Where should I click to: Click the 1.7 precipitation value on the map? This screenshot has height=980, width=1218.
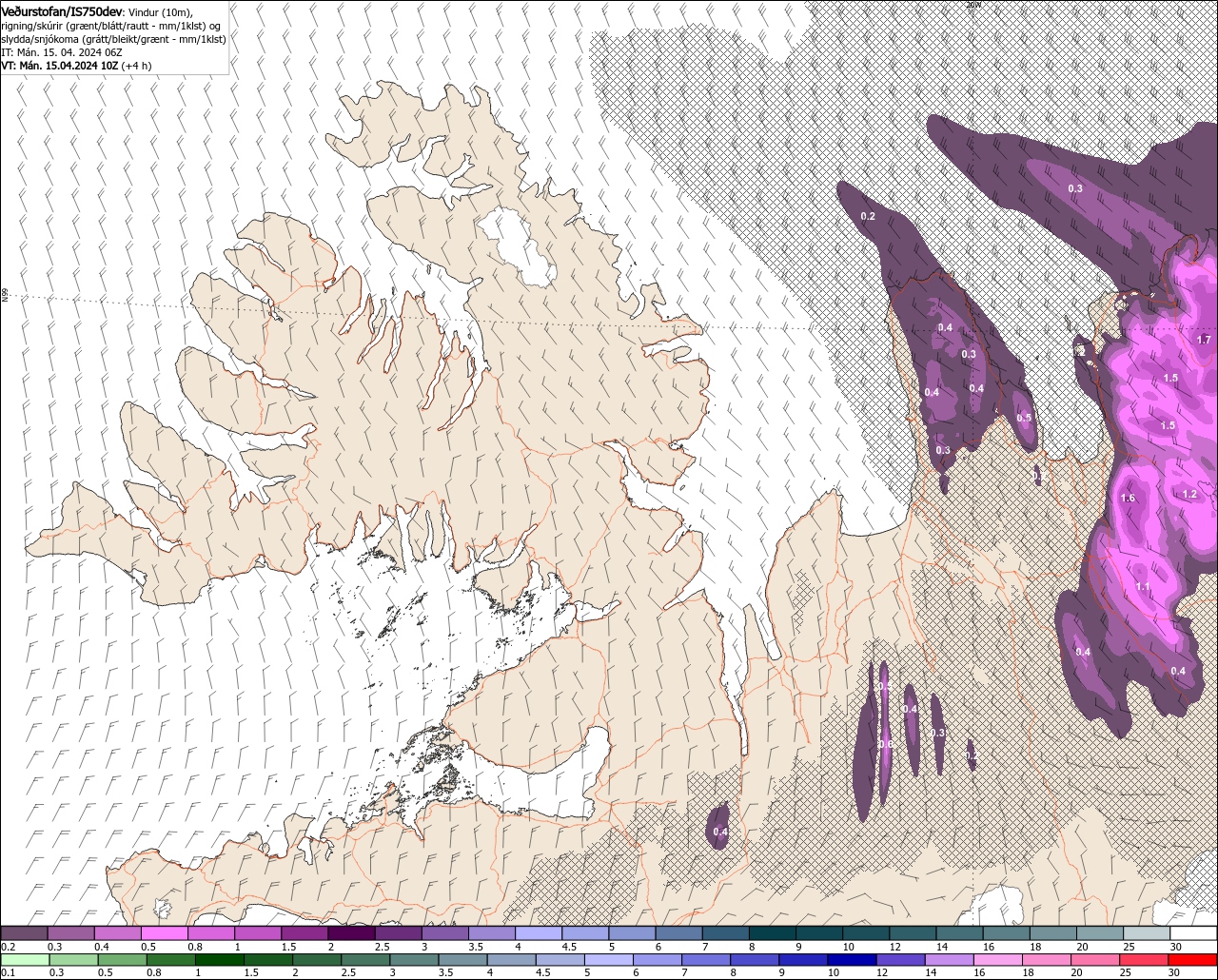pos(1203,340)
